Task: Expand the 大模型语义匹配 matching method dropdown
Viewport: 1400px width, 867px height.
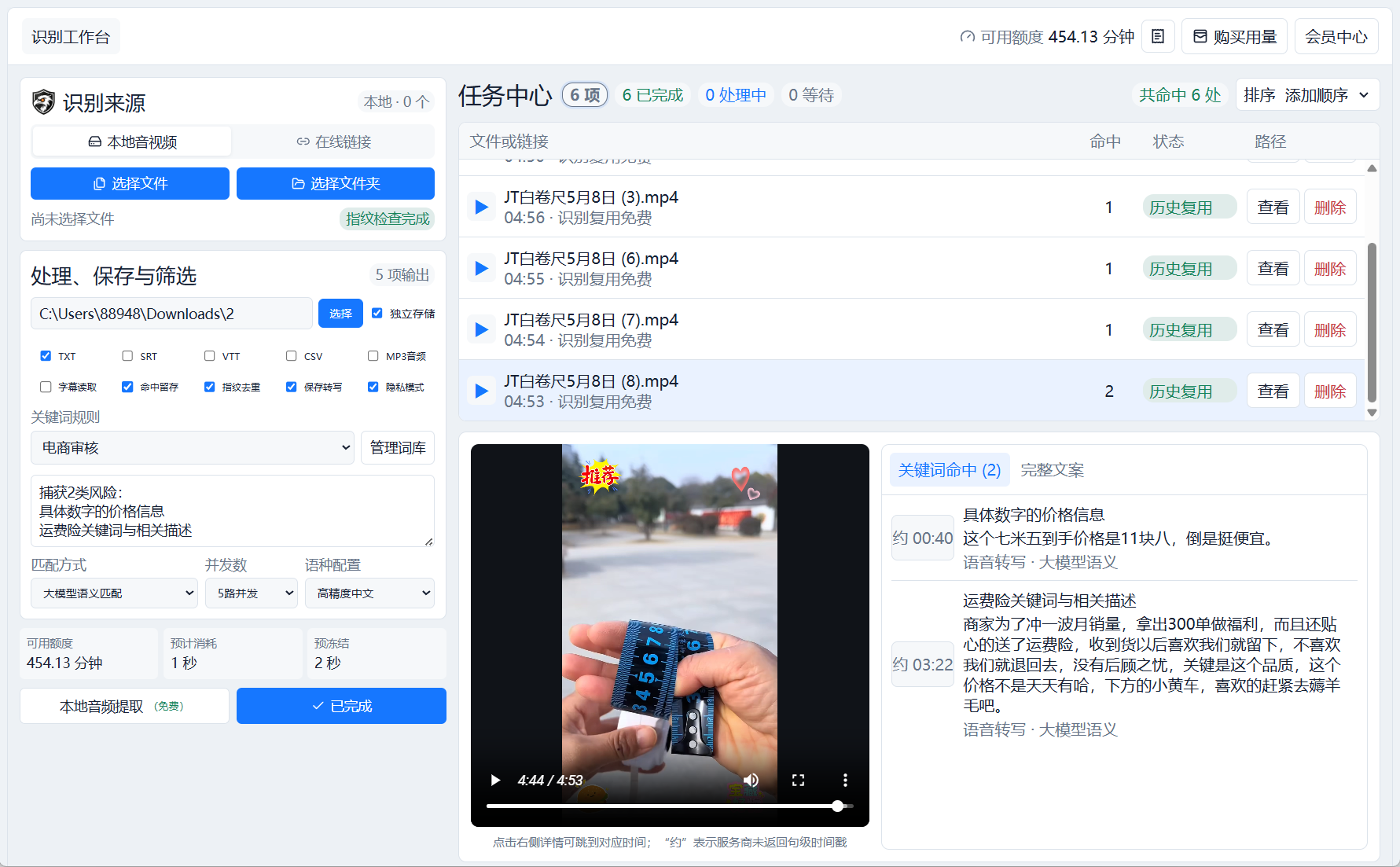Action: (114, 593)
